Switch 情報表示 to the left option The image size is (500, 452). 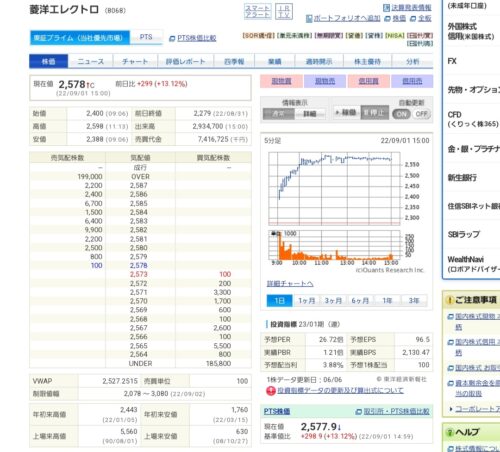(x=279, y=114)
